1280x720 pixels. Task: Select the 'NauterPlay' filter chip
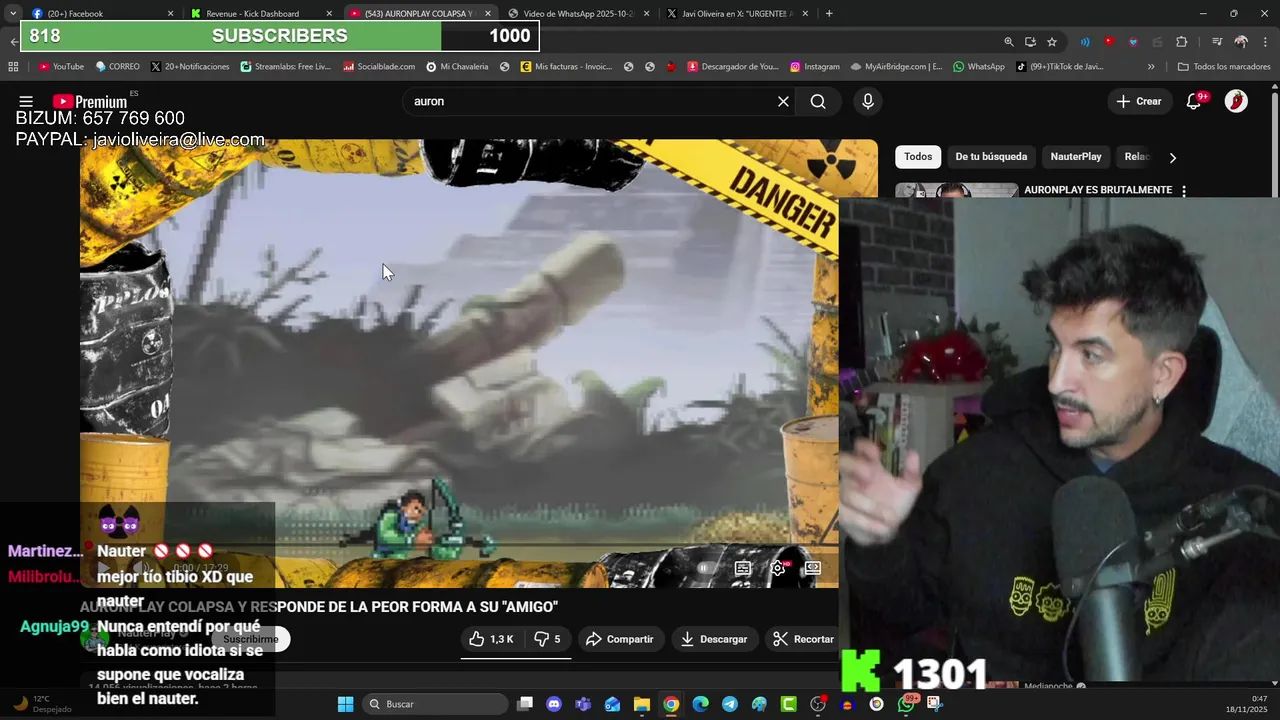click(x=1076, y=157)
